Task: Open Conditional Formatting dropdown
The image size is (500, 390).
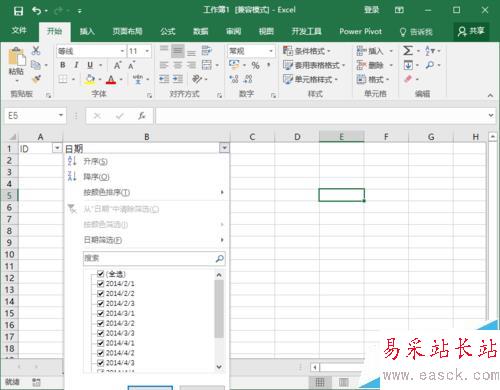Action: click(x=307, y=51)
